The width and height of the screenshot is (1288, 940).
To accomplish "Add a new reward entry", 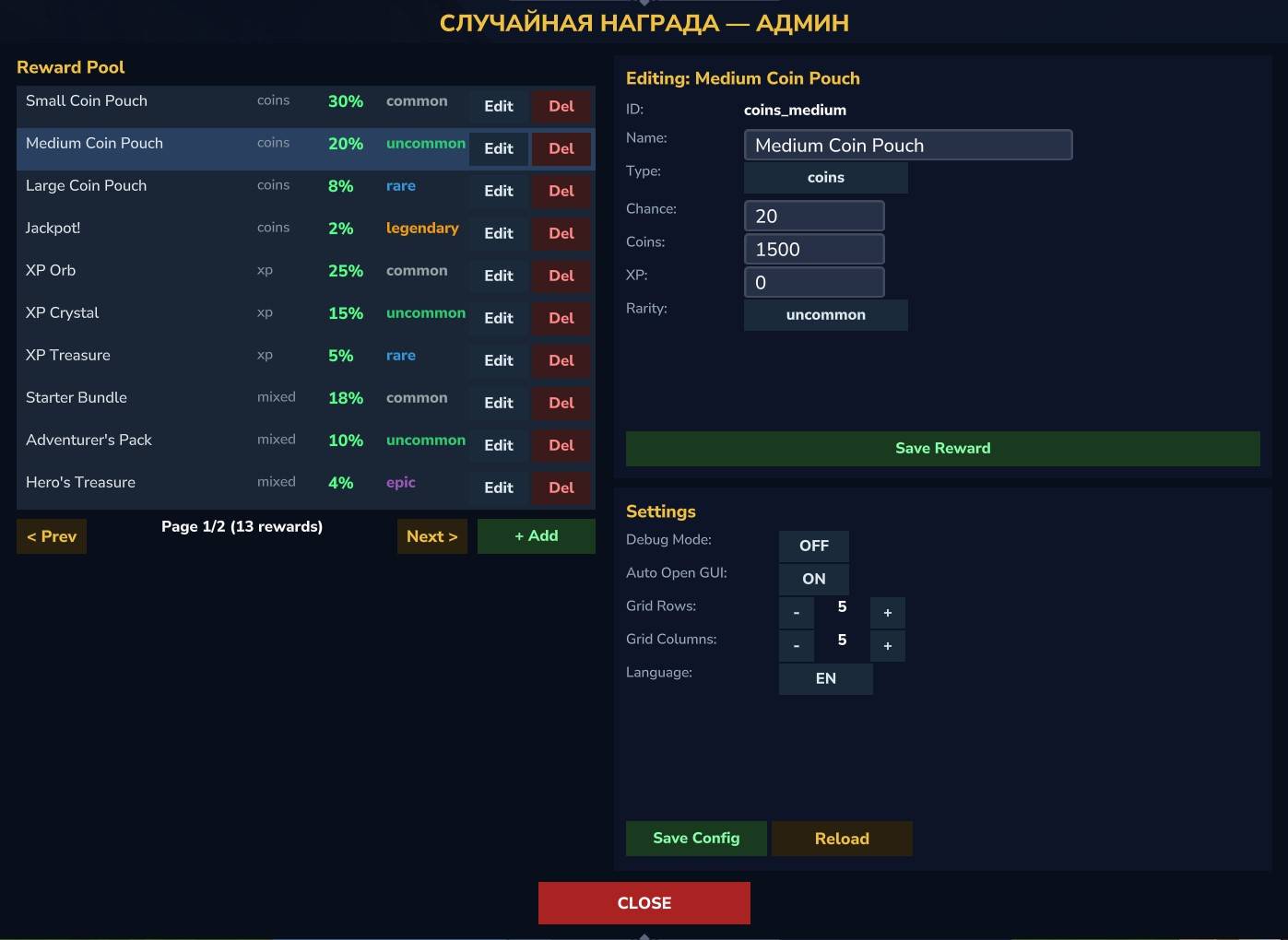I will coord(537,536).
